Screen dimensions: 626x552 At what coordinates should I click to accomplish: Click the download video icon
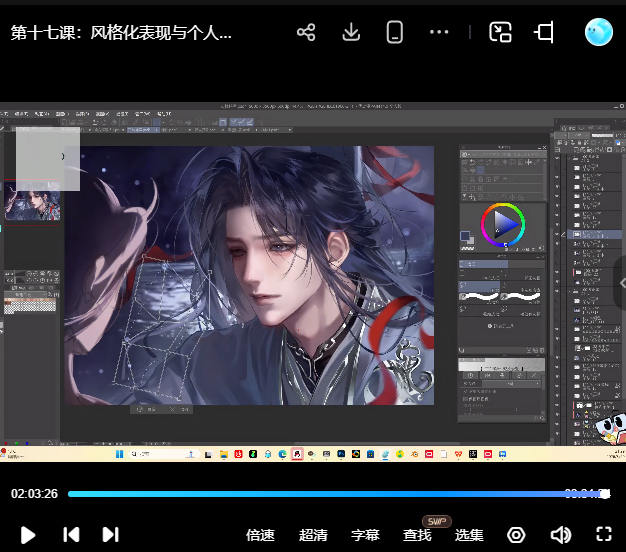[x=351, y=32]
